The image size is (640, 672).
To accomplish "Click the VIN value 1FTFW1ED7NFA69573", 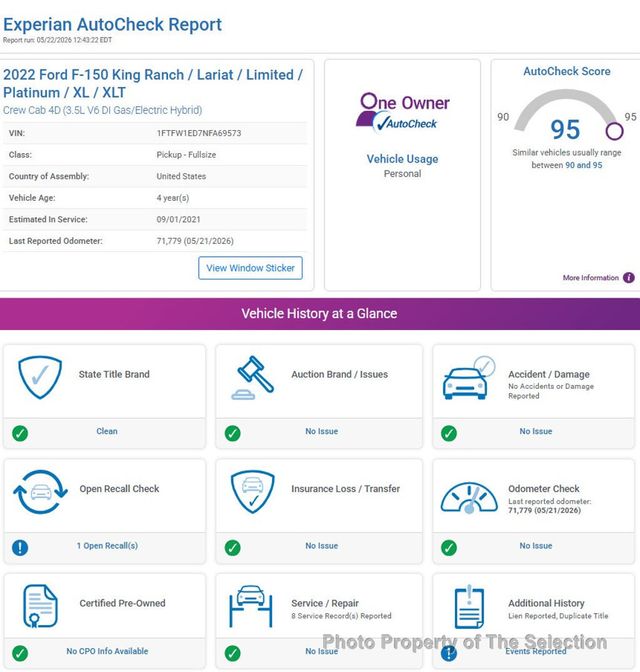I will pos(199,133).
